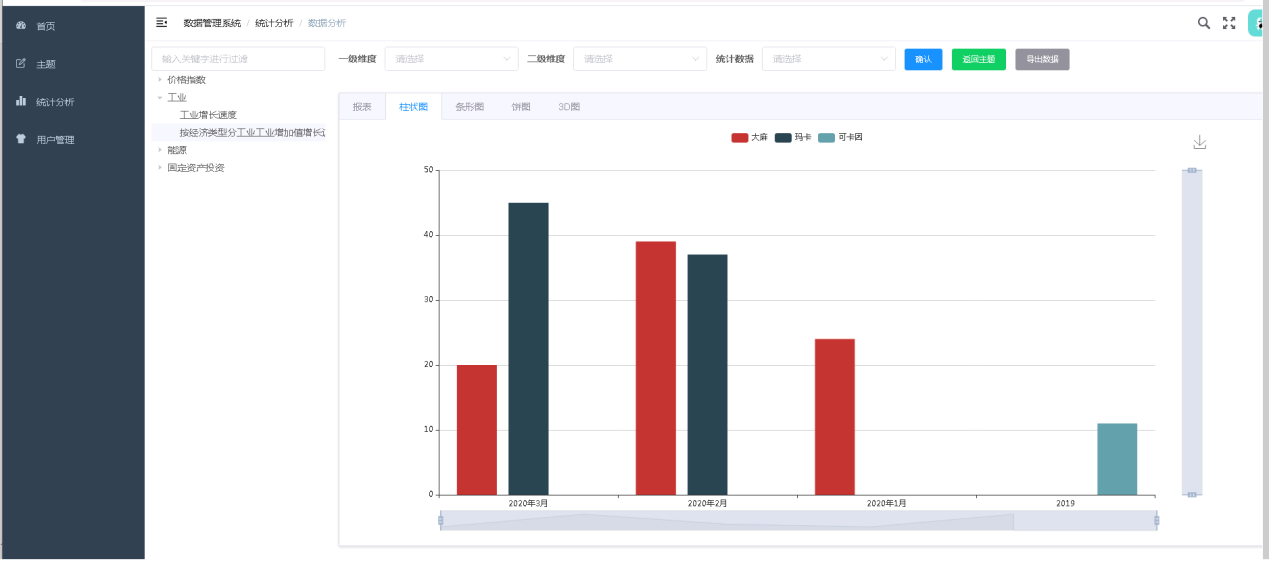Open the 一级维度 dropdown

tap(452, 59)
